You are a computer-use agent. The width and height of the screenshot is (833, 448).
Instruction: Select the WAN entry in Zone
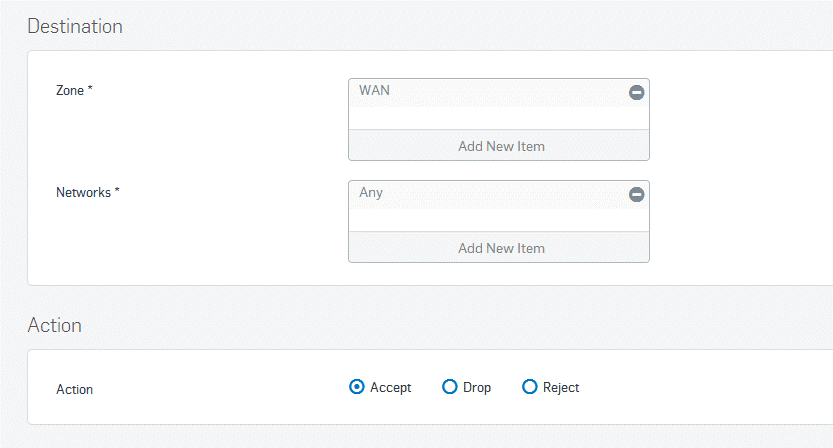click(488, 91)
